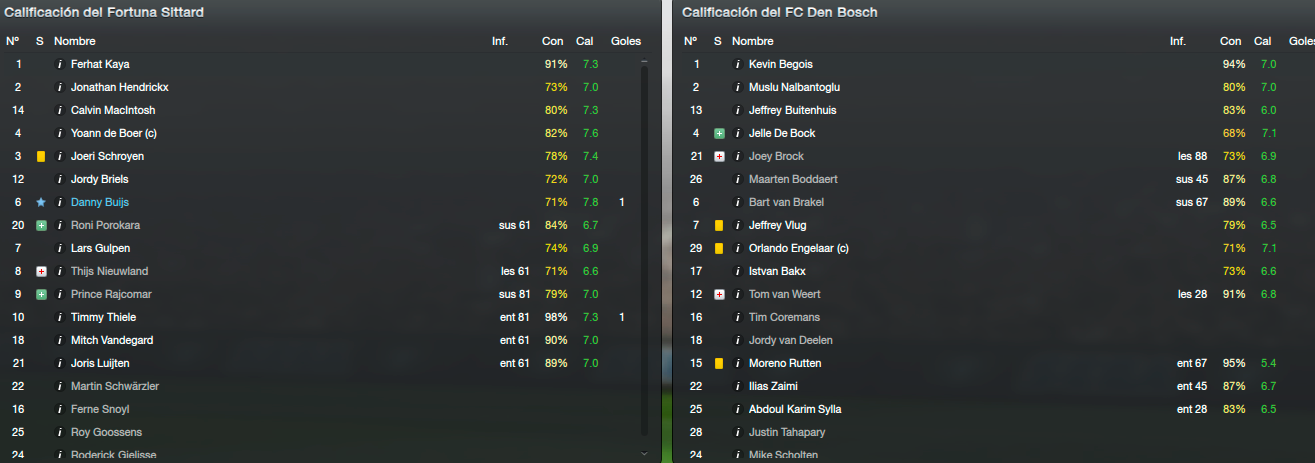Open Abdoul Karim Sylla player name
Image resolution: width=1315 pixels, height=463 pixels.
pyautogui.click(x=795, y=409)
